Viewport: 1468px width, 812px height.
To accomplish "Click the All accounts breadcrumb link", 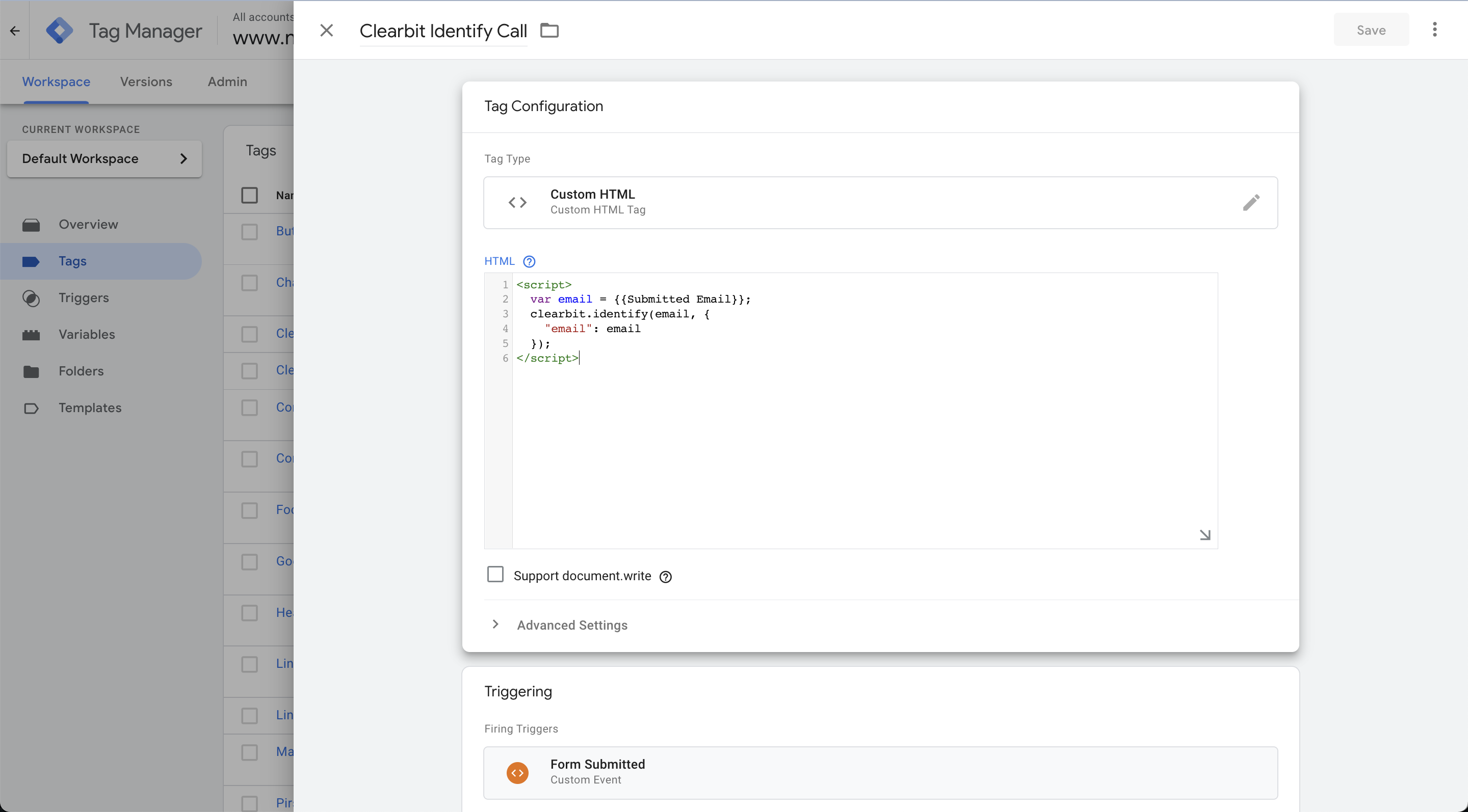I will pos(263,17).
